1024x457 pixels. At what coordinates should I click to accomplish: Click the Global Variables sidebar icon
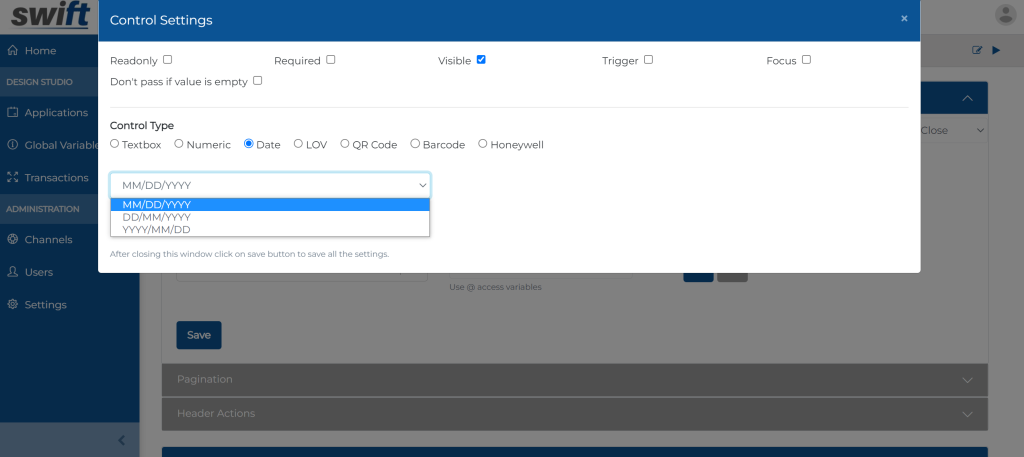click(x=13, y=145)
